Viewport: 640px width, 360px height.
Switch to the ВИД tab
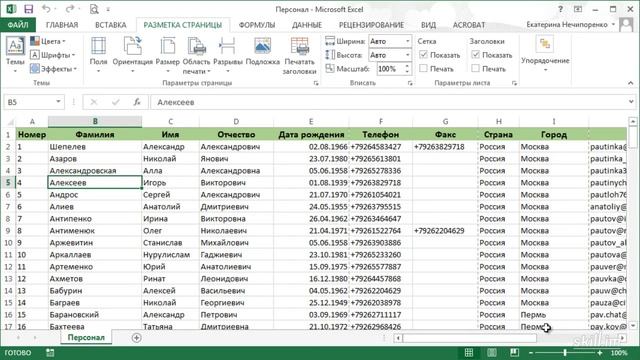click(x=428, y=25)
